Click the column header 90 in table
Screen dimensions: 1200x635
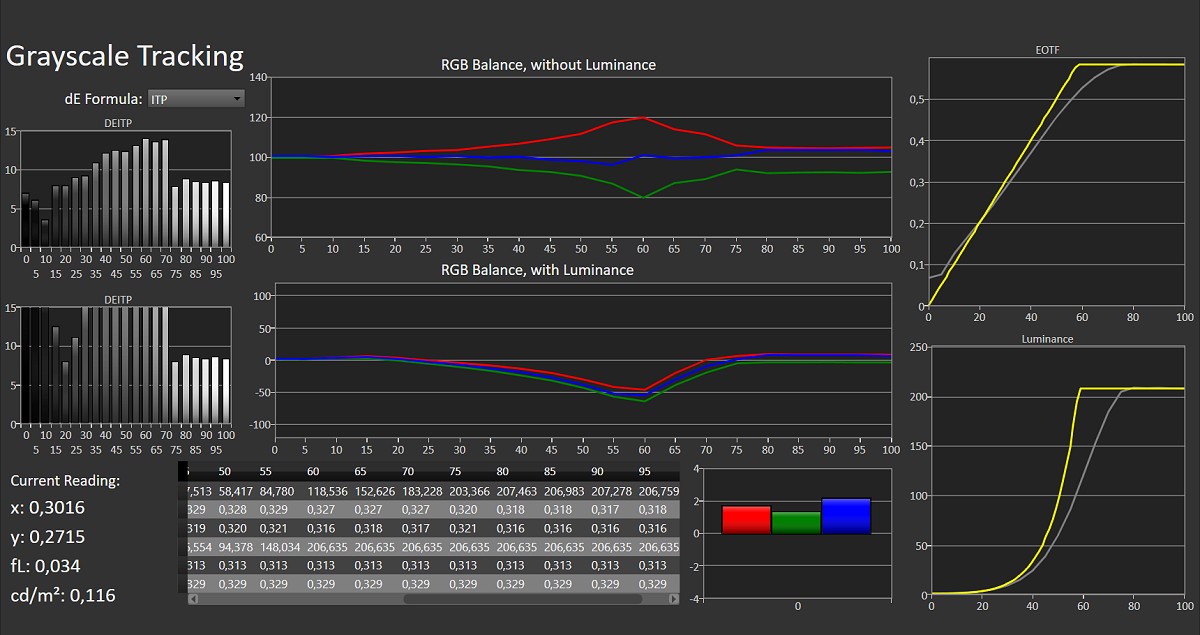(595, 471)
